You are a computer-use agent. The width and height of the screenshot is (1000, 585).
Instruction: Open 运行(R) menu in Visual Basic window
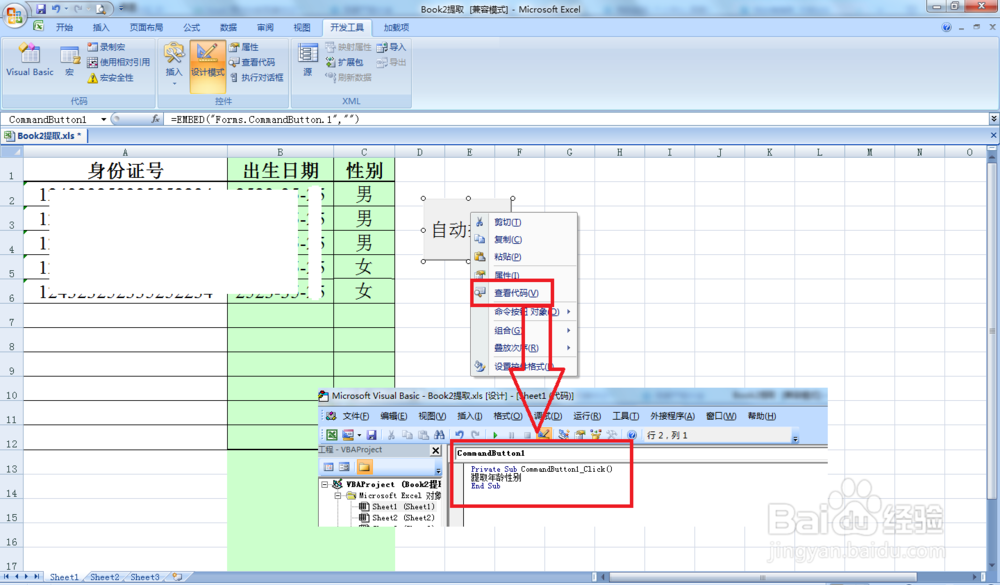tap(587, 416)
